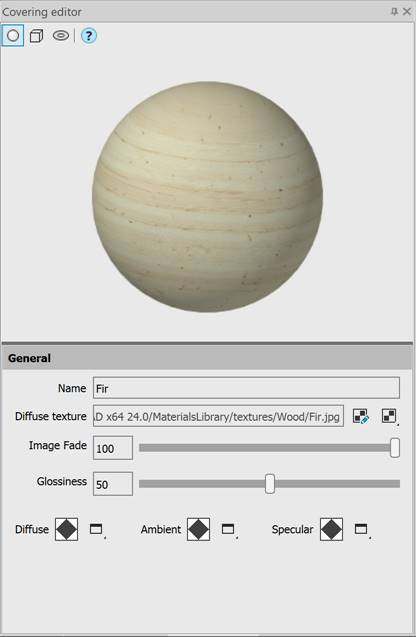The image size is (416, 637).
Task: Click the Diffuse texture path field
Action: (219, 416)
